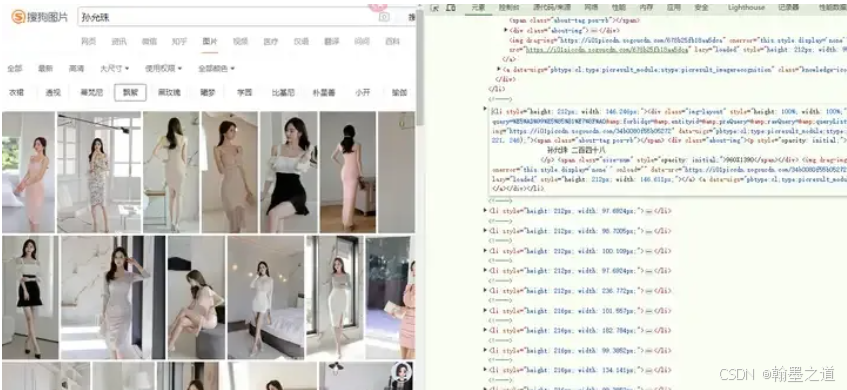
Task: Follow the underlined img src URL in DevTools
Action: click(x=607, y=50)
